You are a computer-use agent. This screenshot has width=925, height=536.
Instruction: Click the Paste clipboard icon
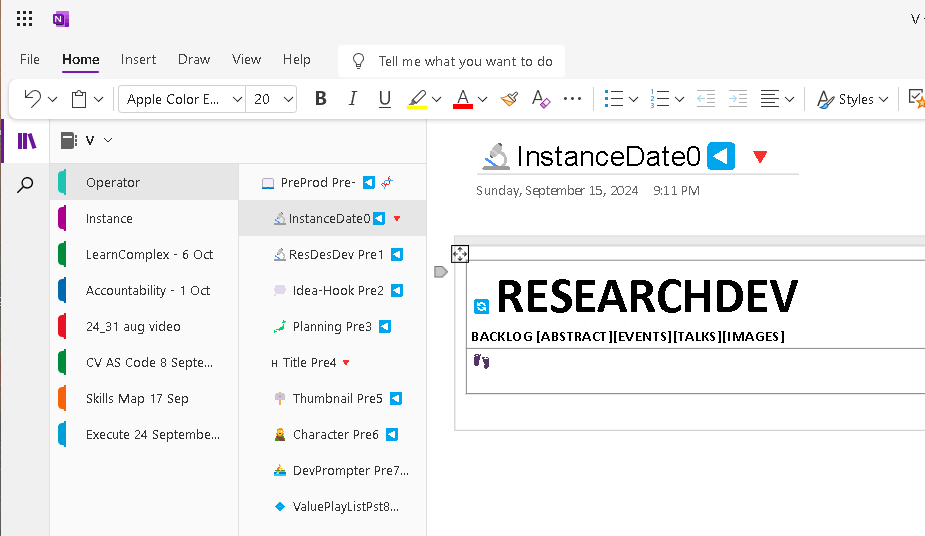79,98
